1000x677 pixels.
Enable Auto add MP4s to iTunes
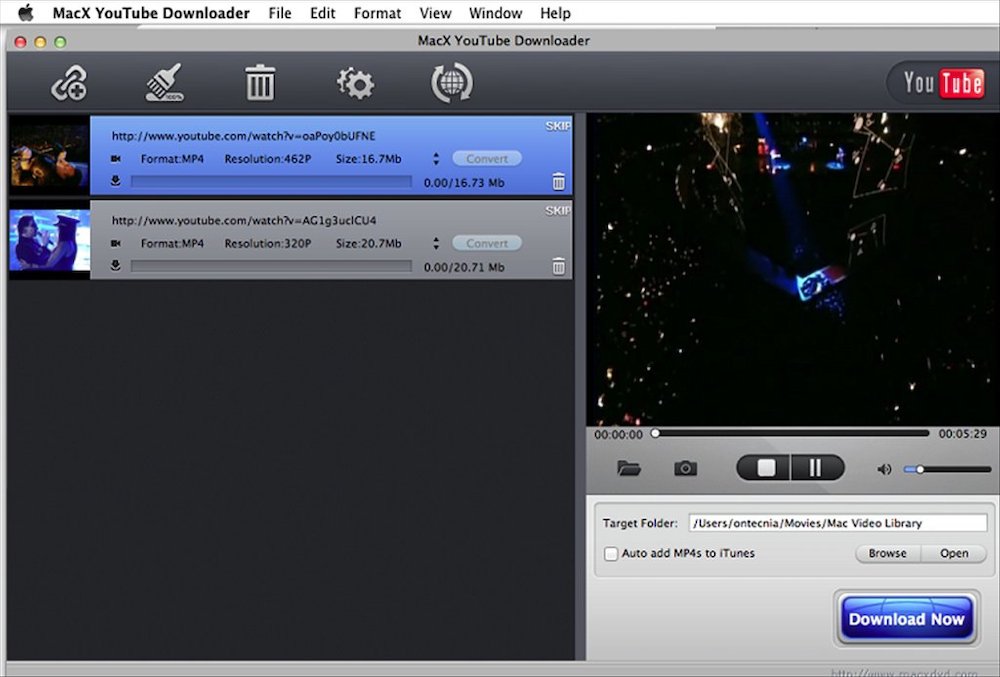pyautogui.click(x=611, y=553)
